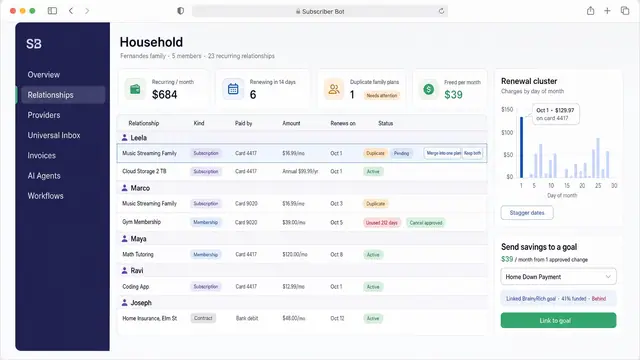Image resolution: width=640 pixels, height=360 pixels.
Task: Click the SB logo in sidebar
Action: pyautogui.click(x=34, y=44)
